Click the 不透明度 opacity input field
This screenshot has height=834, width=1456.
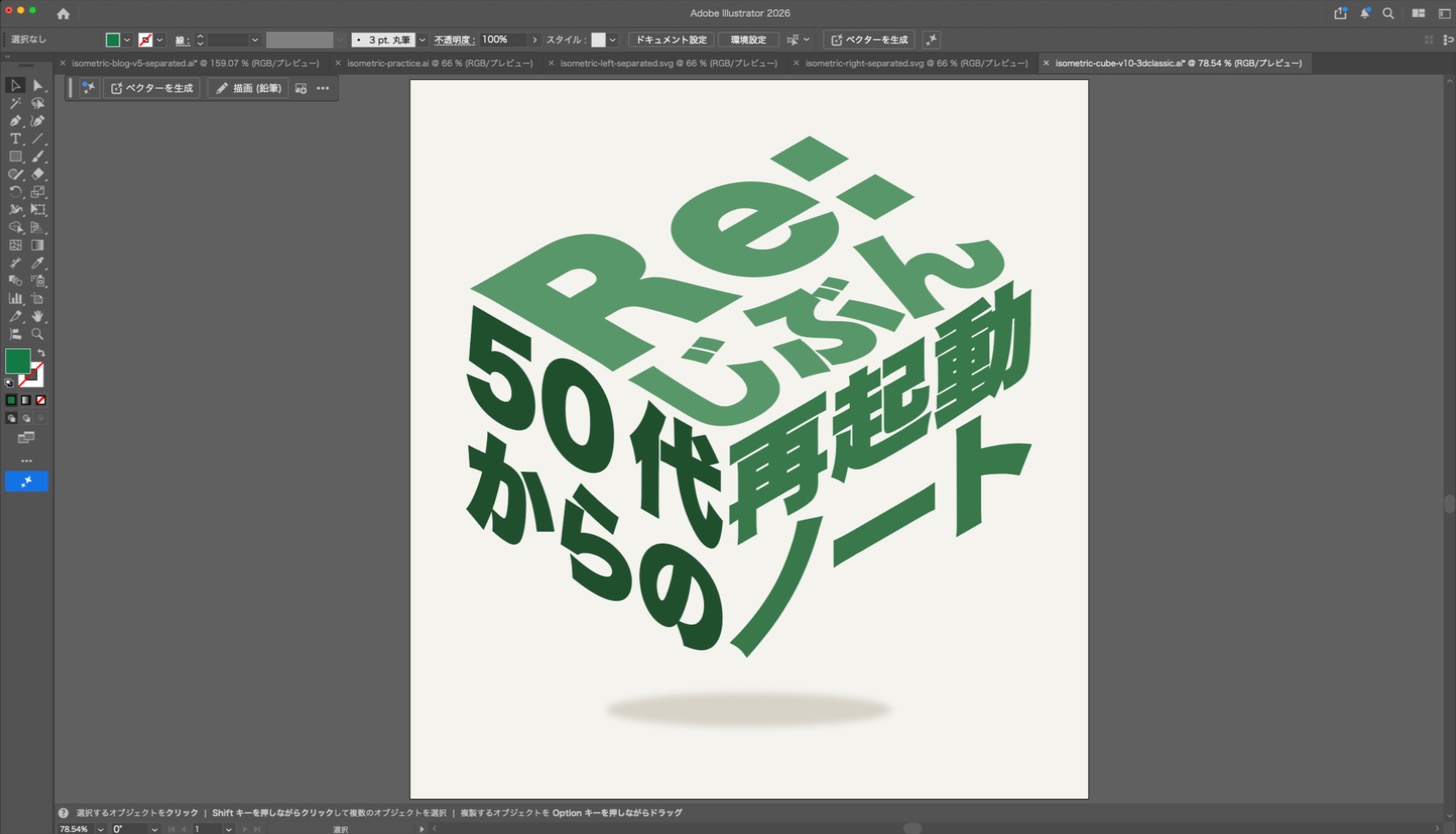[503, 40]
